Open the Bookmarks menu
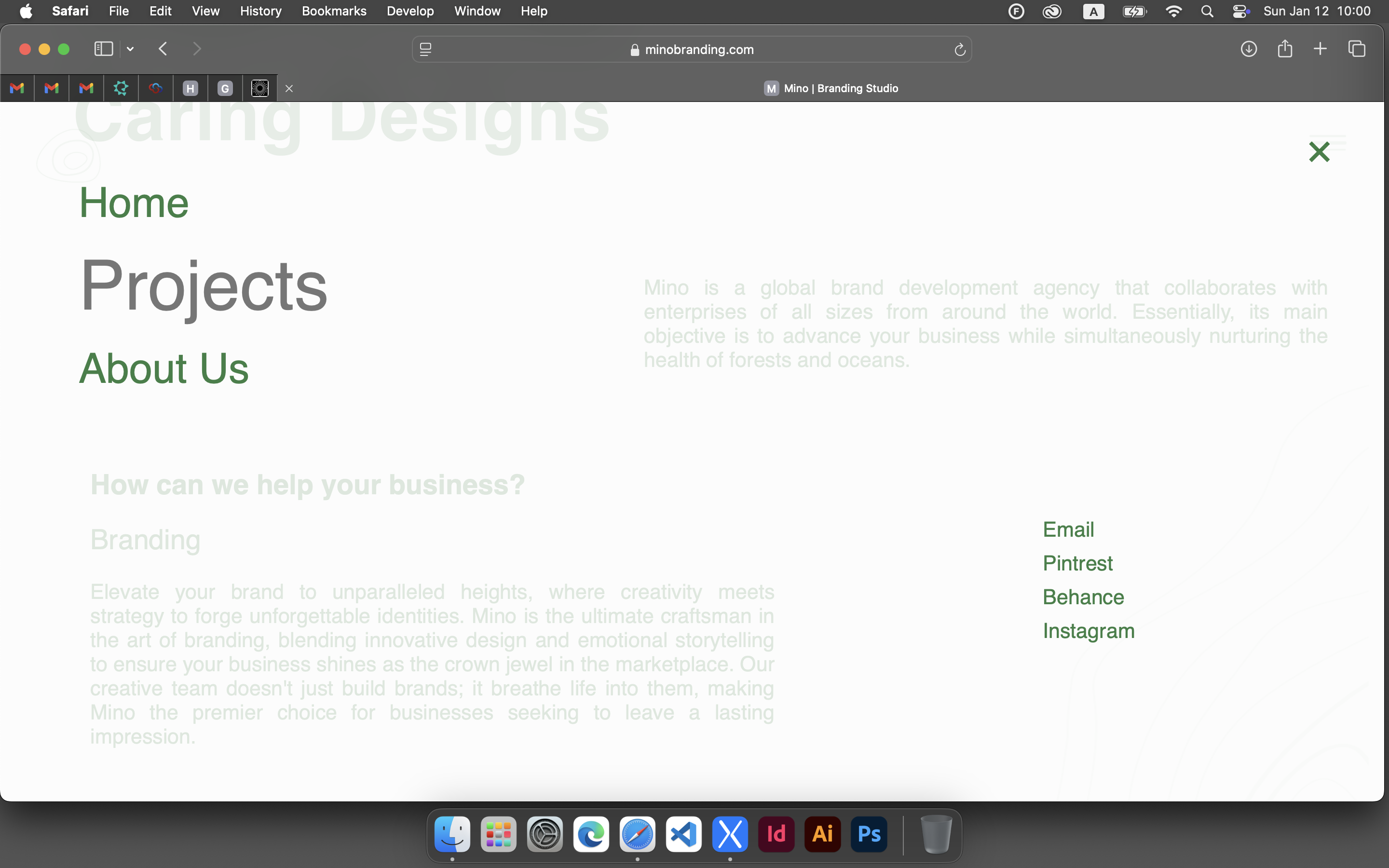 tap(334, 11)
